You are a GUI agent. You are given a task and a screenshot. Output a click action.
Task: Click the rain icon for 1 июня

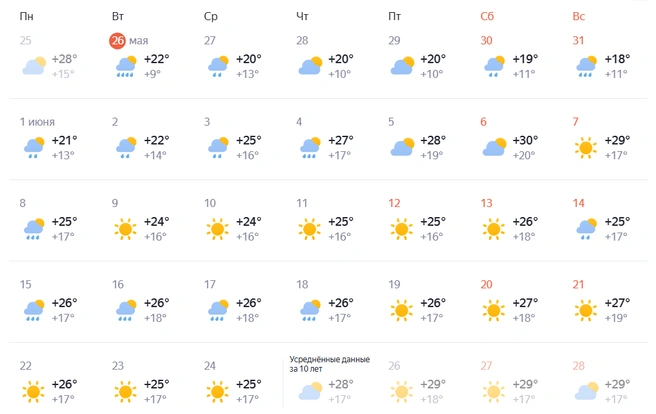pos(34,148)
